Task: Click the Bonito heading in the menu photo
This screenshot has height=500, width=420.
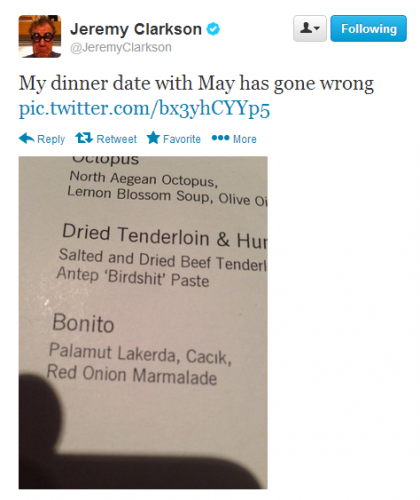Action: coord(83,323)
